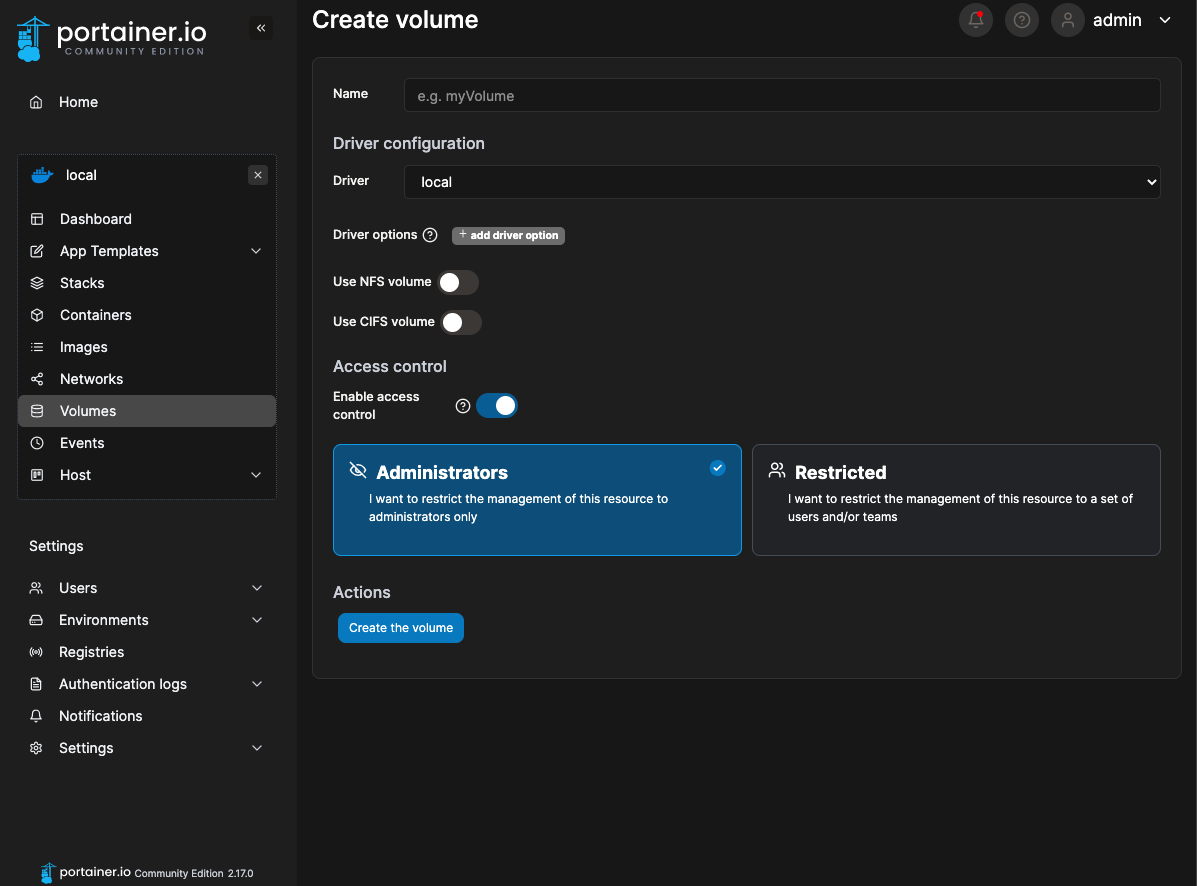Focus the volume Name input field
This screenshot has height=886, width=1197.
coord(782,95)
